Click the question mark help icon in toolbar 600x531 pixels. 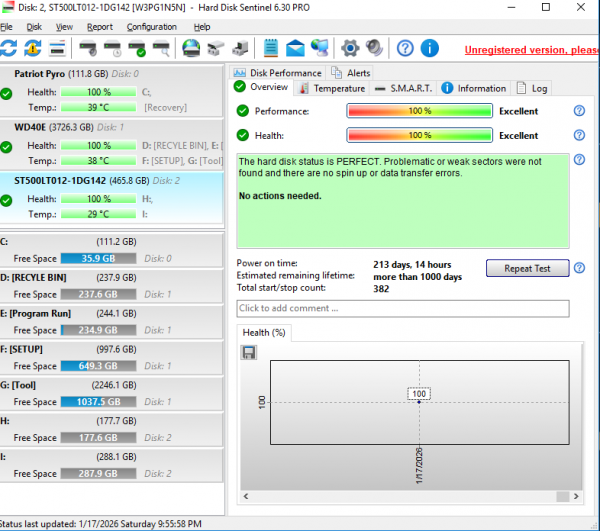pyautogui.click(x=405, y=49)
